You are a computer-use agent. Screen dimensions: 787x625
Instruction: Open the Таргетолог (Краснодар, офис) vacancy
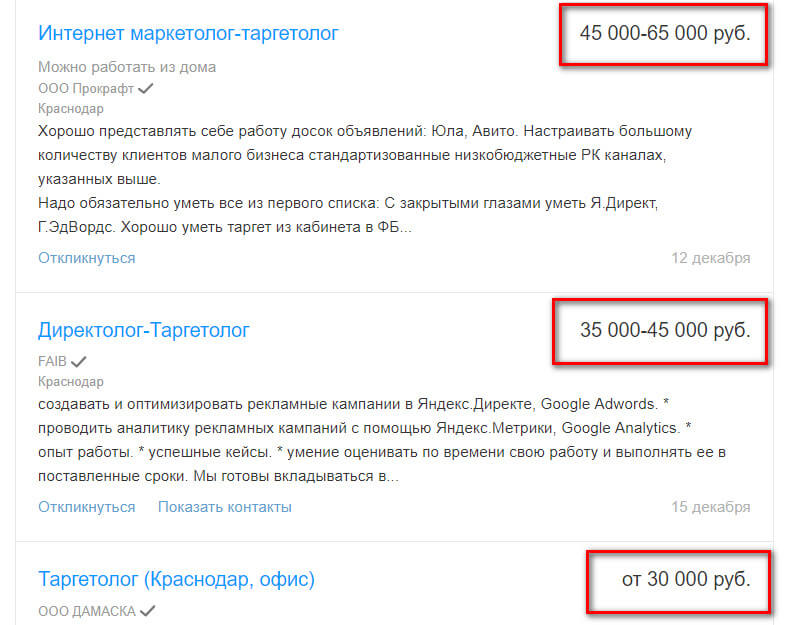click(x=176, y=578)
